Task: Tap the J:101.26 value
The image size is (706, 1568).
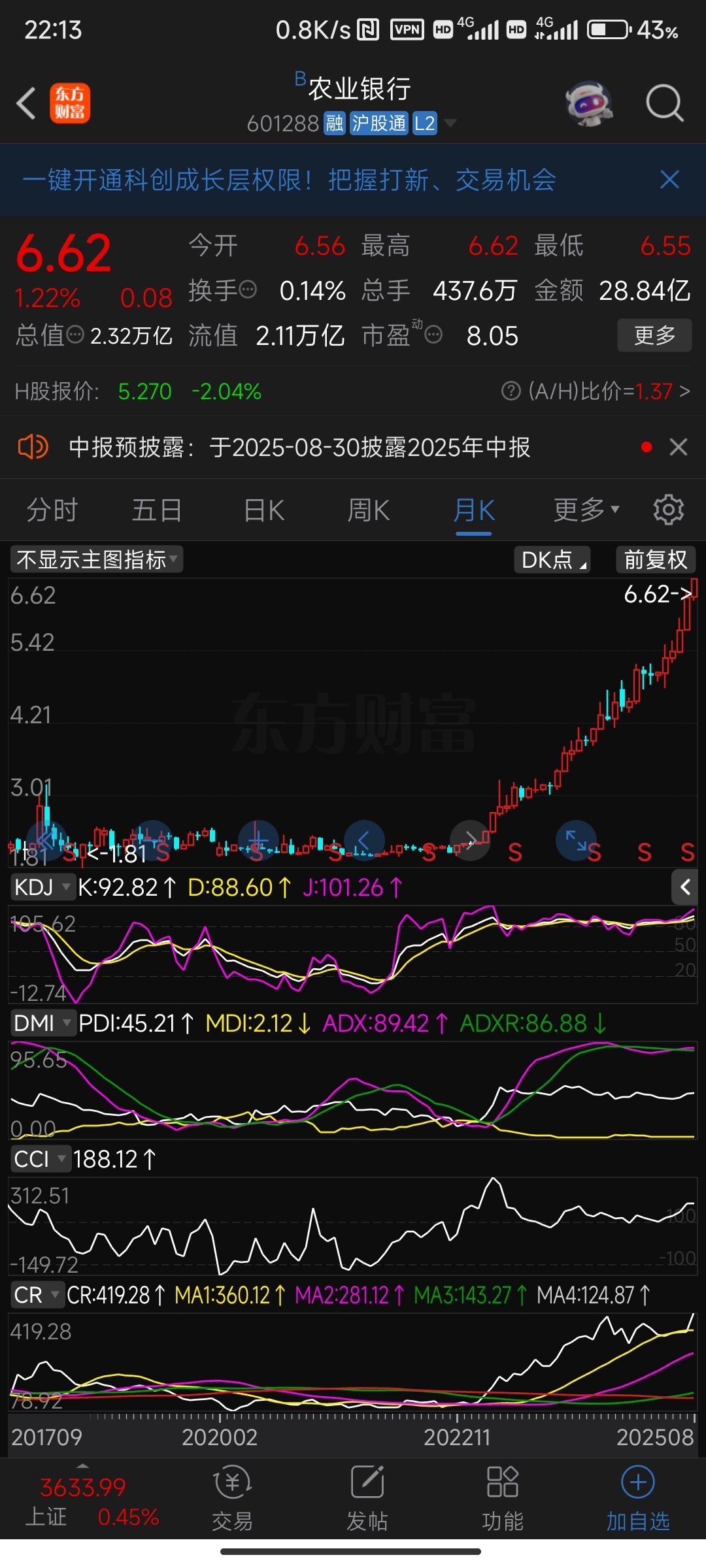Action: point(352,887)
